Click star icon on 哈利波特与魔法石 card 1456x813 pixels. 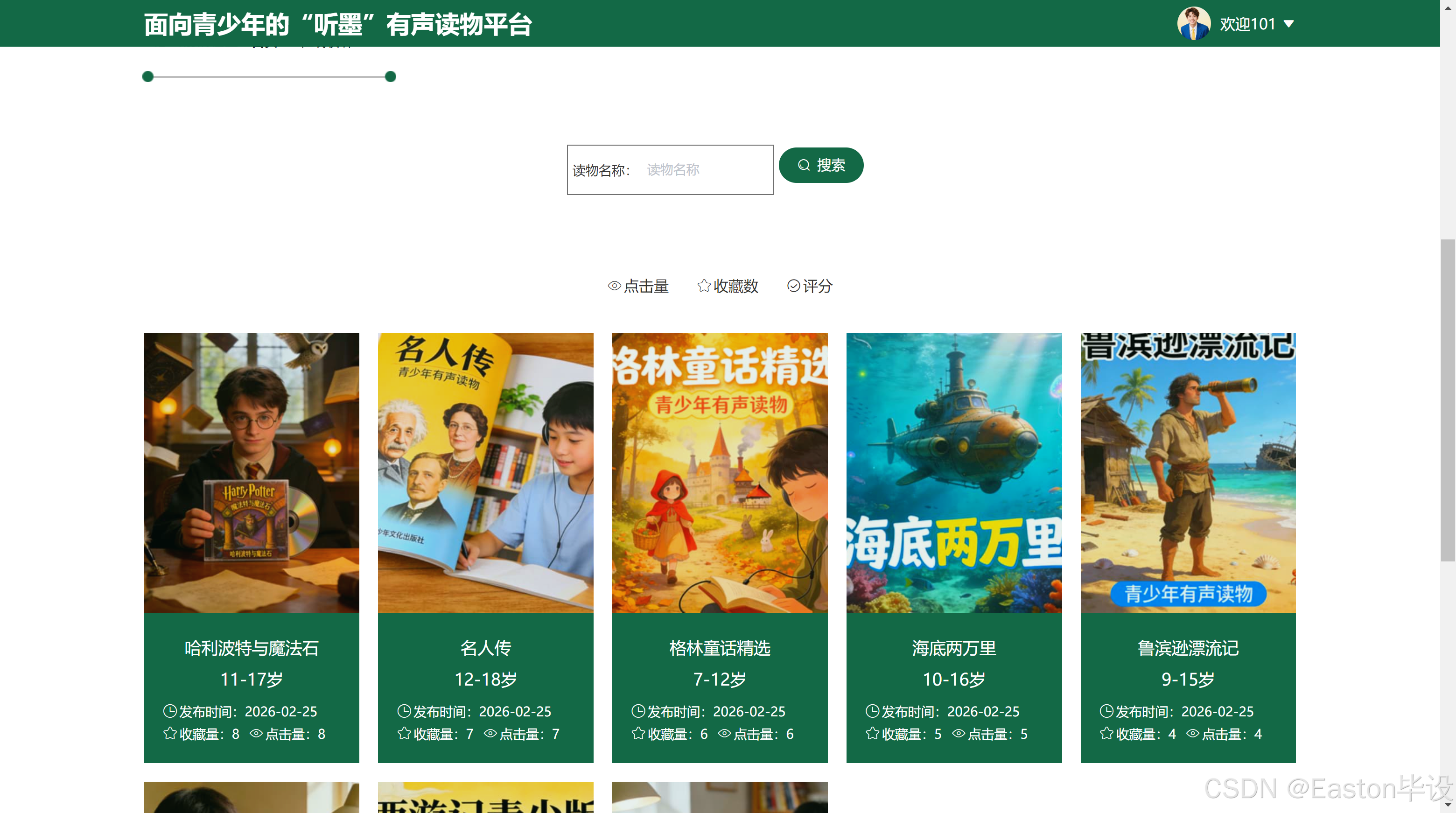click(x=170, y=733)
